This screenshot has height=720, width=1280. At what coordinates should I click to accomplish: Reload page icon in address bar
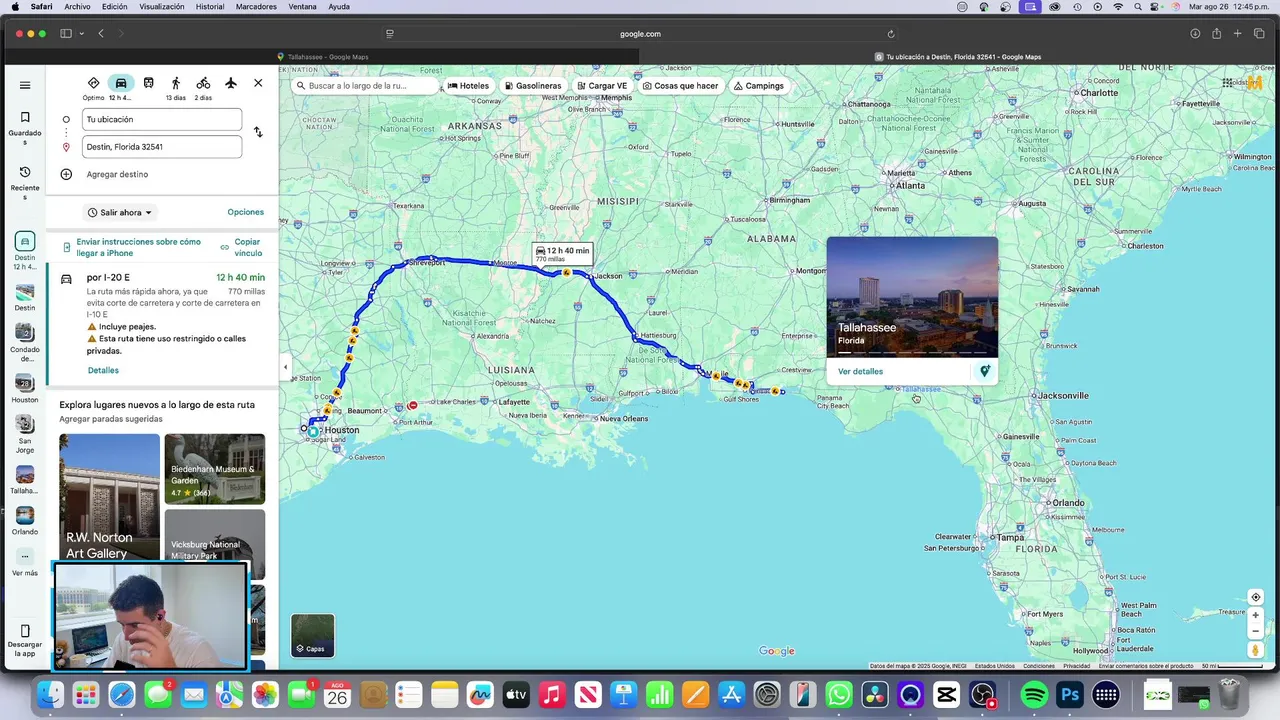point(891,34)
